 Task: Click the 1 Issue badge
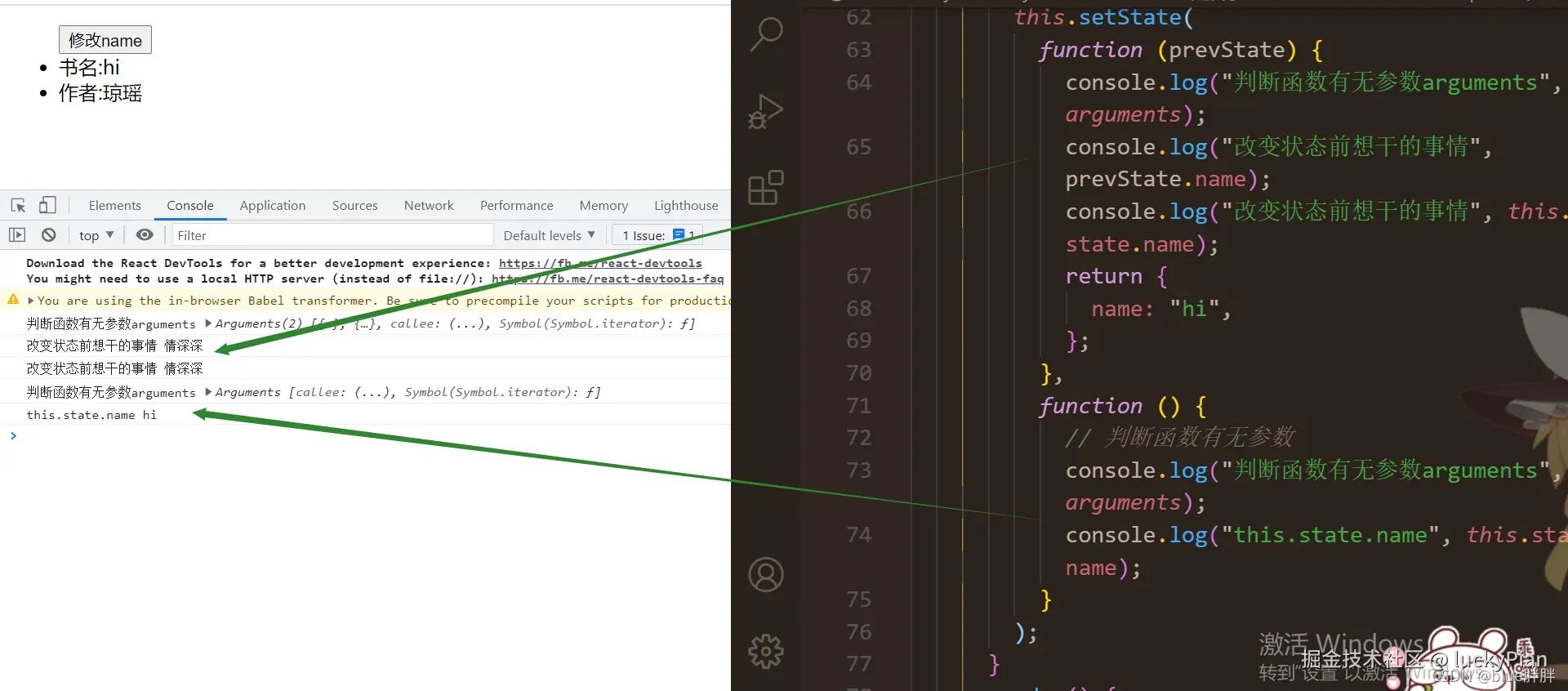tap(657, 235)
